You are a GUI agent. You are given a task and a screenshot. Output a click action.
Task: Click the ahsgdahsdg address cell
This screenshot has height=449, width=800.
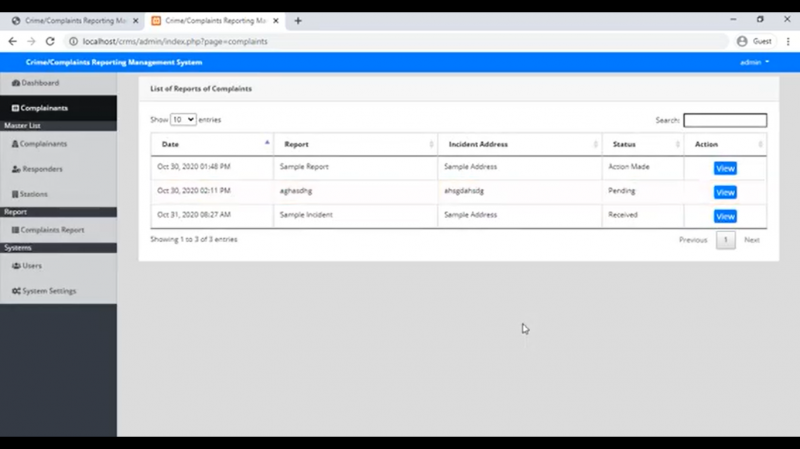pos(520,192)
